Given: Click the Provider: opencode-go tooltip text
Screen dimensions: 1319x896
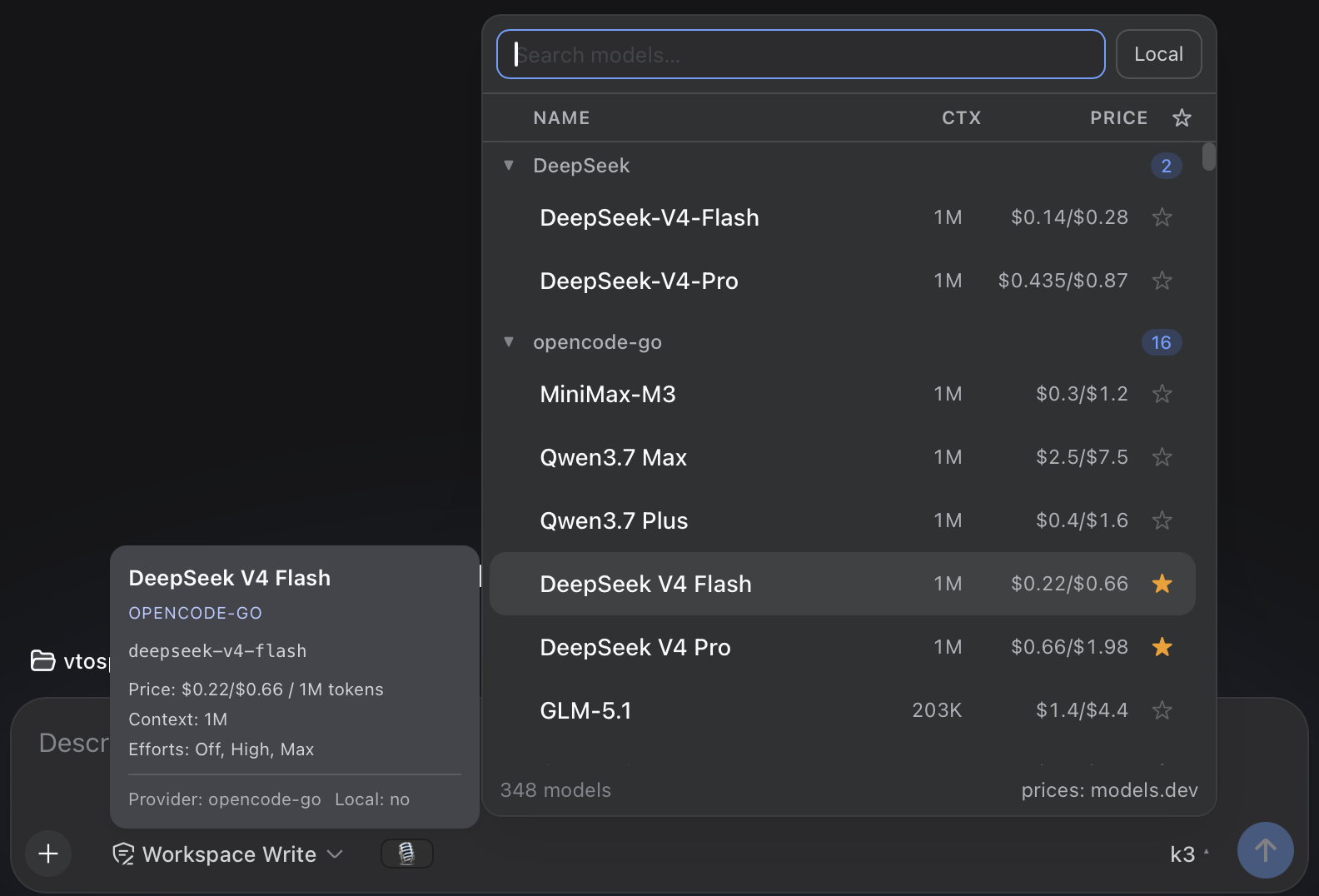Looking at the screenshot, I should click(224, 799).
